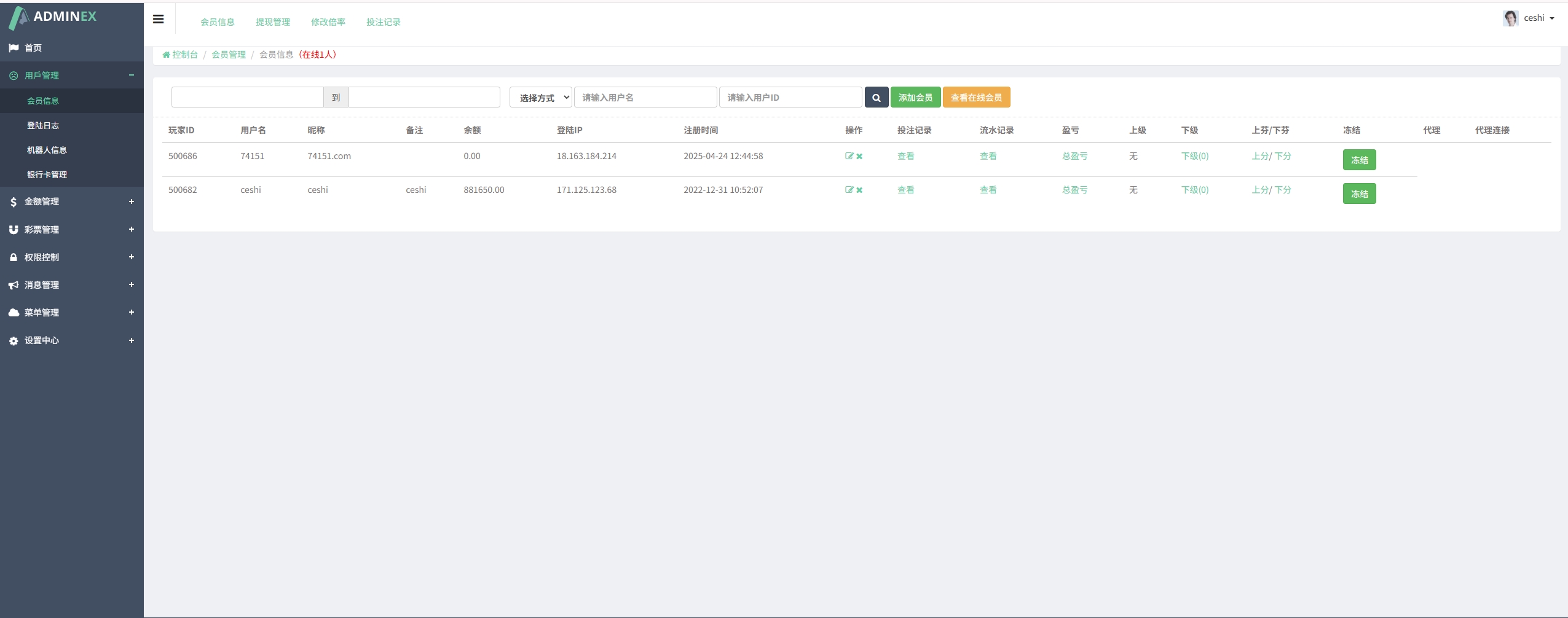Click the ceshi profile avatar
The image size is (1568, 618).
coord(1510,18)
